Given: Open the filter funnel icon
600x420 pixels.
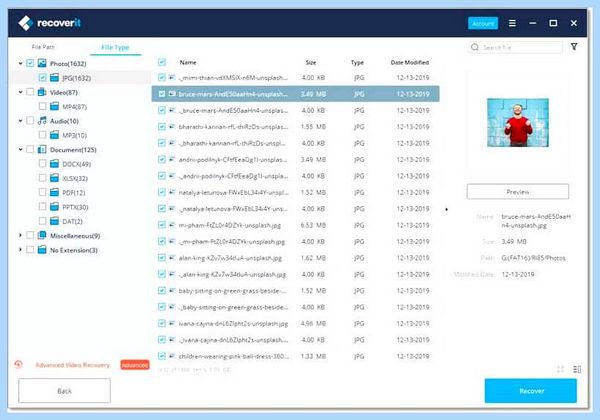Looking at the screenshot, I should coord(574,47).
